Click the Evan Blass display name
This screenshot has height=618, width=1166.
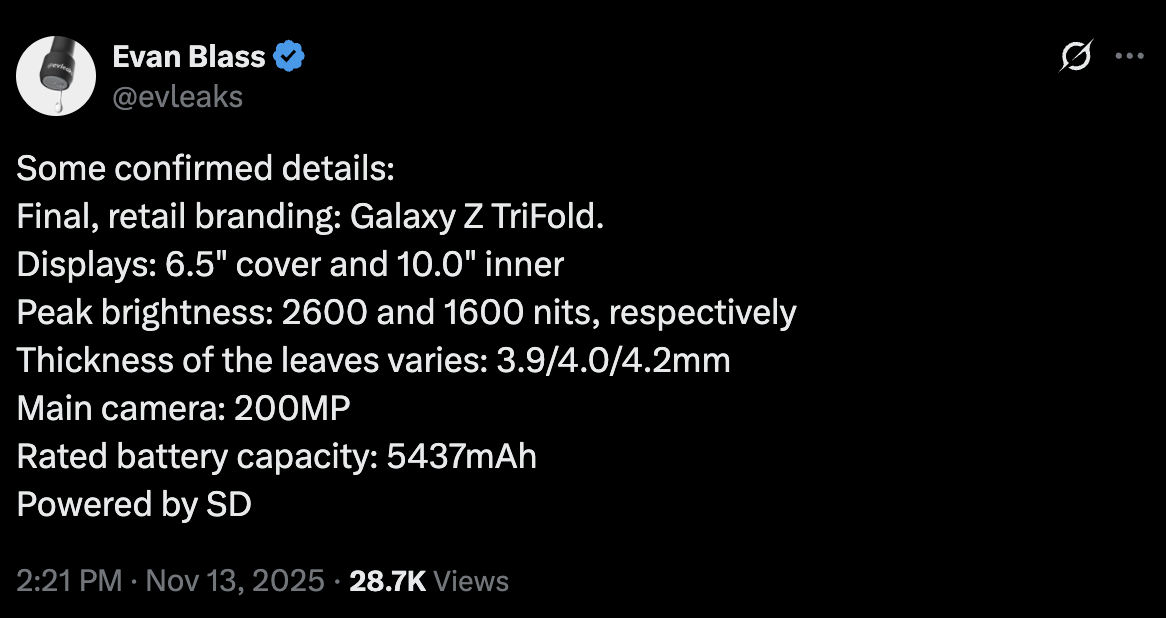pyautogui.click(x=190, y=57)
